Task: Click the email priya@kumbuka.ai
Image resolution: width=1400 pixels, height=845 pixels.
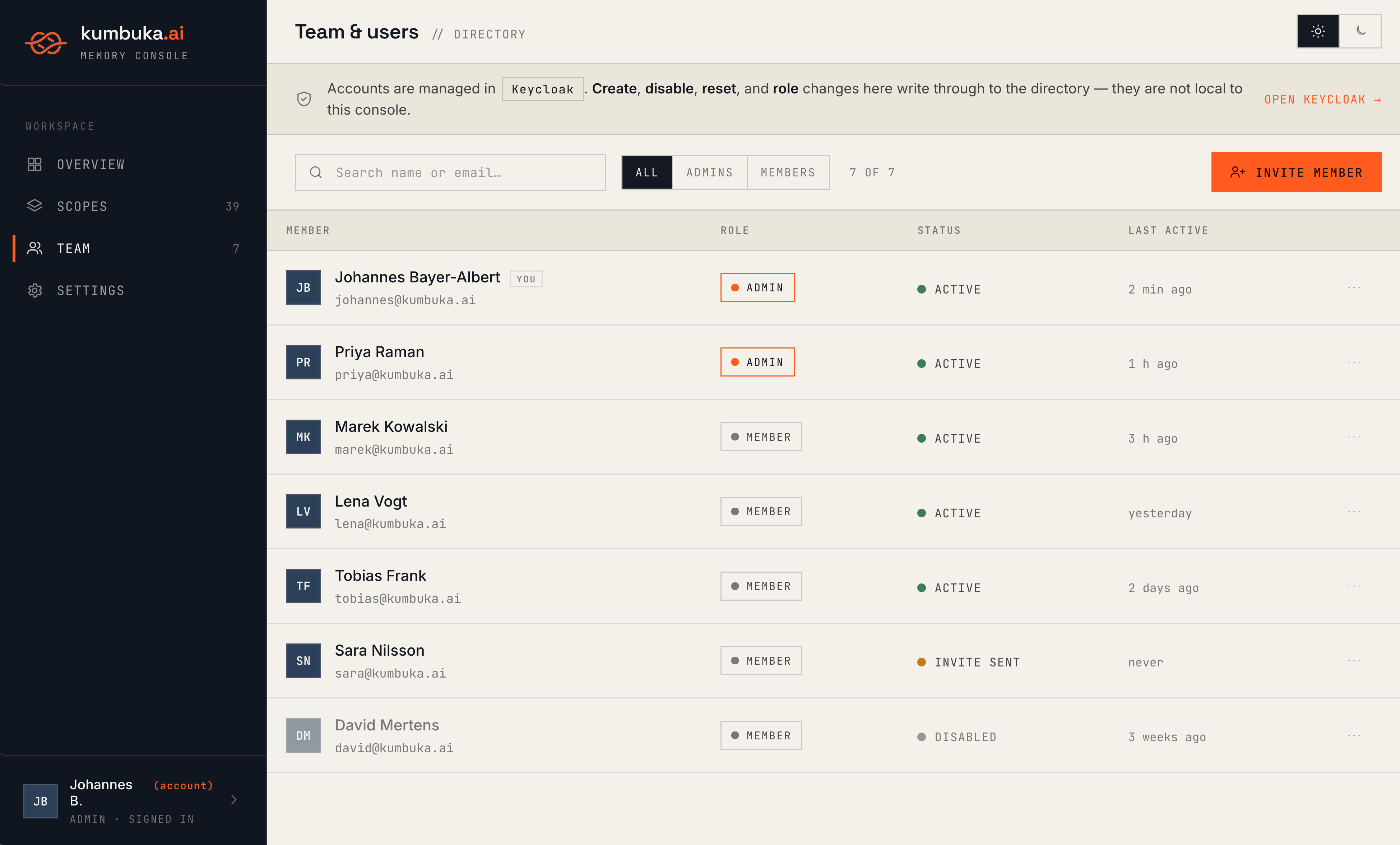Action: [394, 375]
